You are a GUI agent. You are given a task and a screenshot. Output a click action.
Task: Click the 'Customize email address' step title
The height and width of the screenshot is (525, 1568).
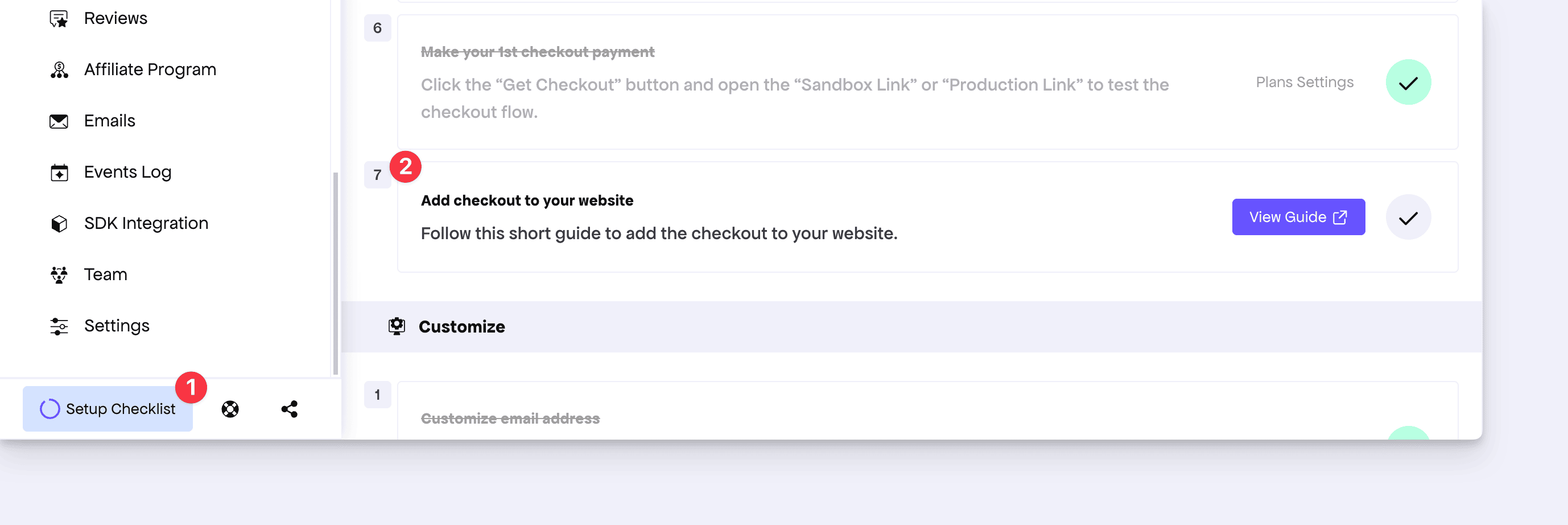(x=510, y=419)
